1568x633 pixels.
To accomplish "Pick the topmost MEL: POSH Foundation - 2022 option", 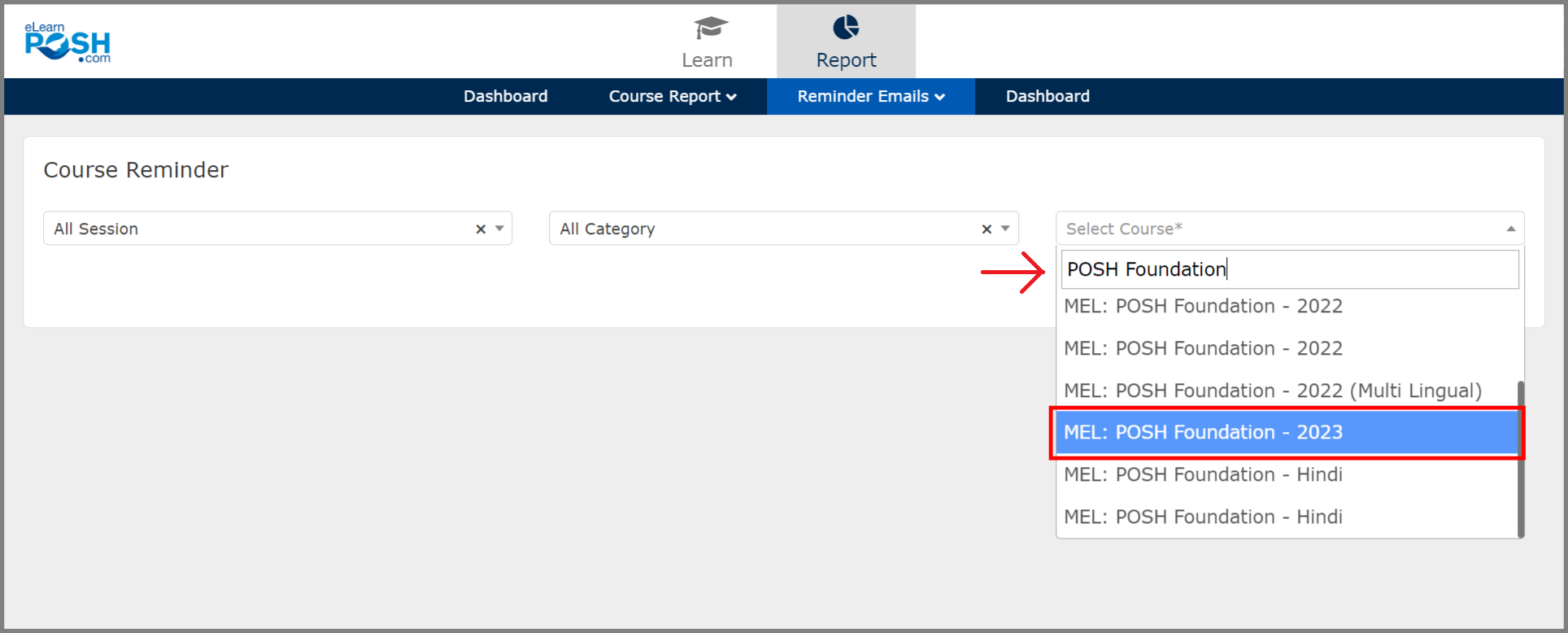I will 1203,306.
